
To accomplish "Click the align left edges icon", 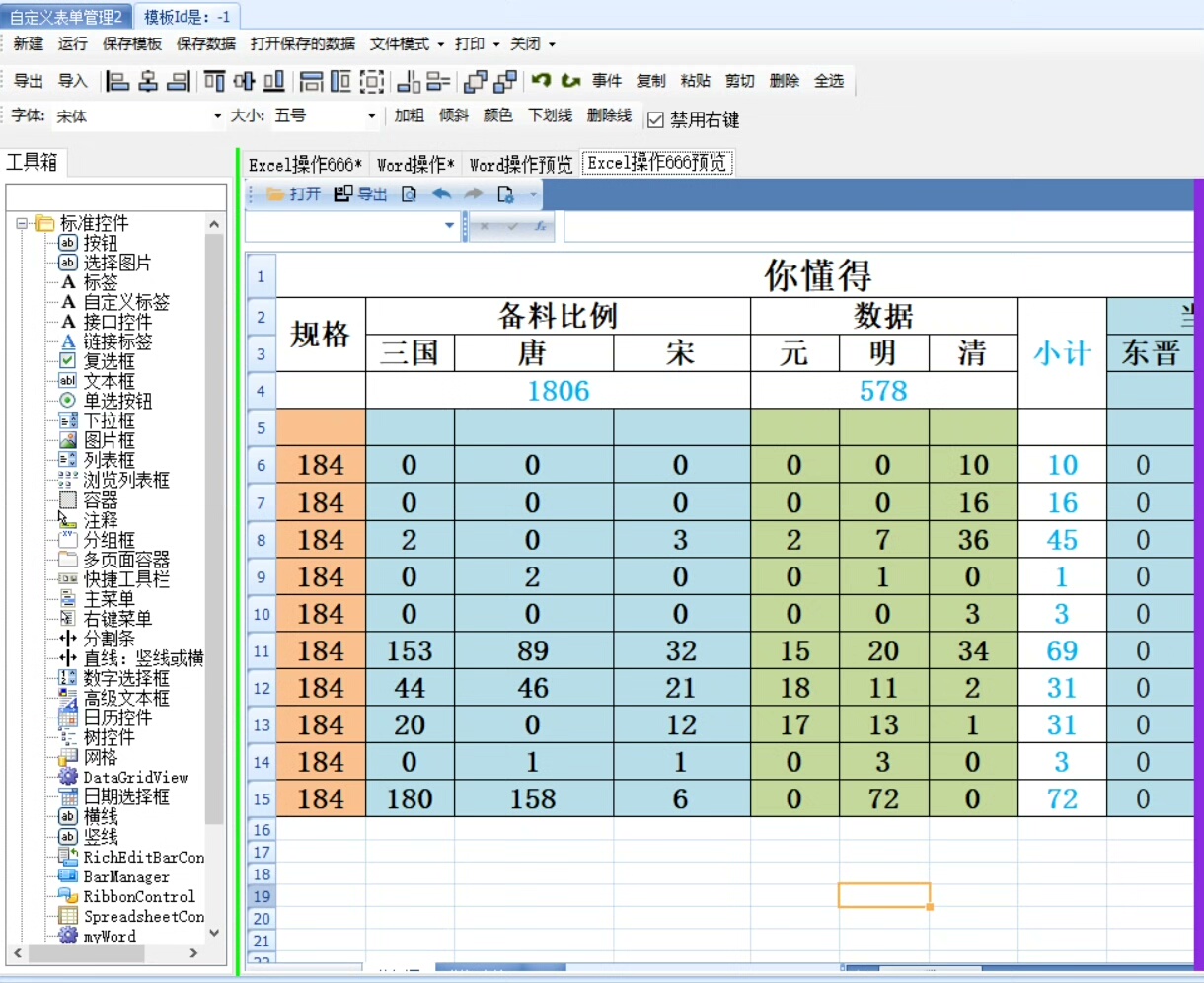I will [117, 81].
